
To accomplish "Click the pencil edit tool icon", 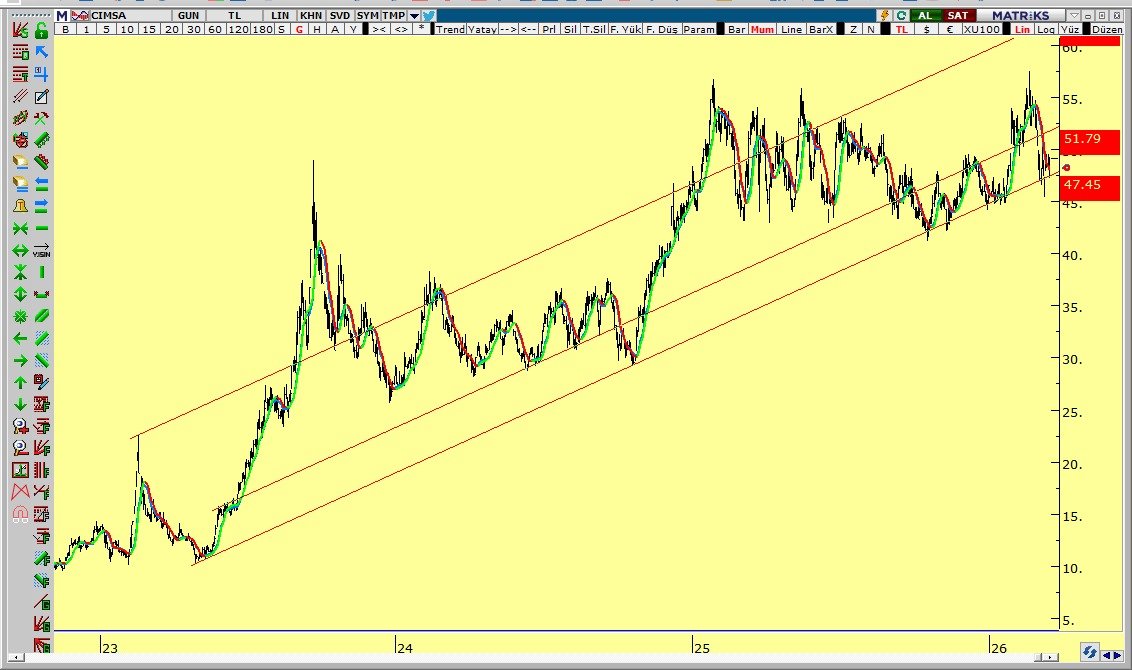I will [41, 96].
